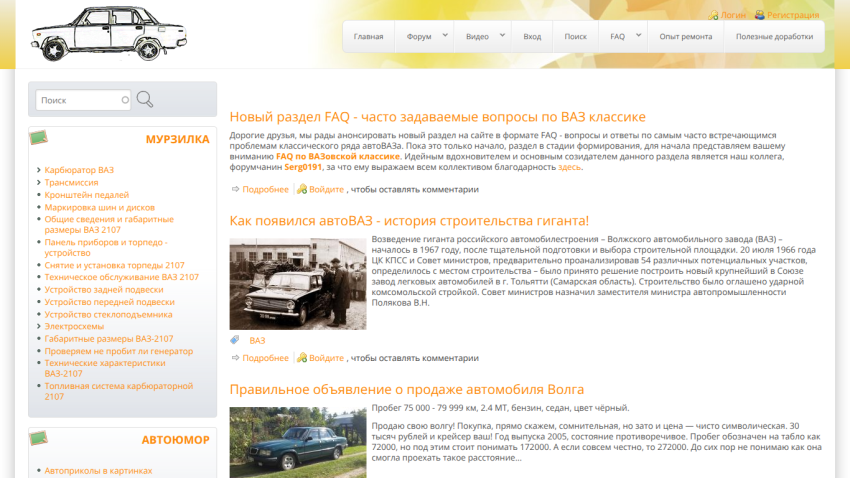The width and height of the screenshot is (850, 478).
Task: Expand the Видео menu arrow
Action: point(503,35)
